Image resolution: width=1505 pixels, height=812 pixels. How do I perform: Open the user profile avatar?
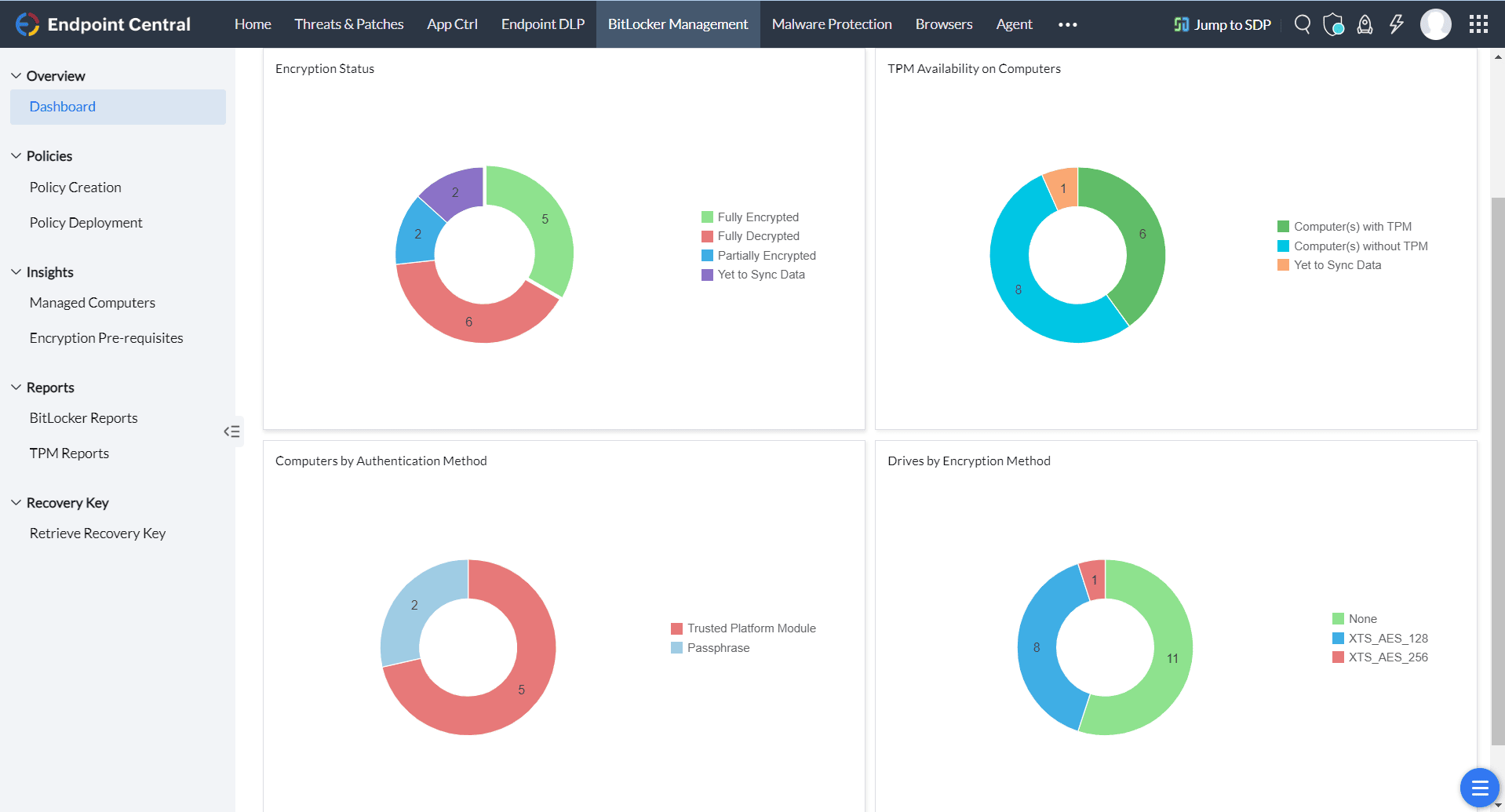1435,24
